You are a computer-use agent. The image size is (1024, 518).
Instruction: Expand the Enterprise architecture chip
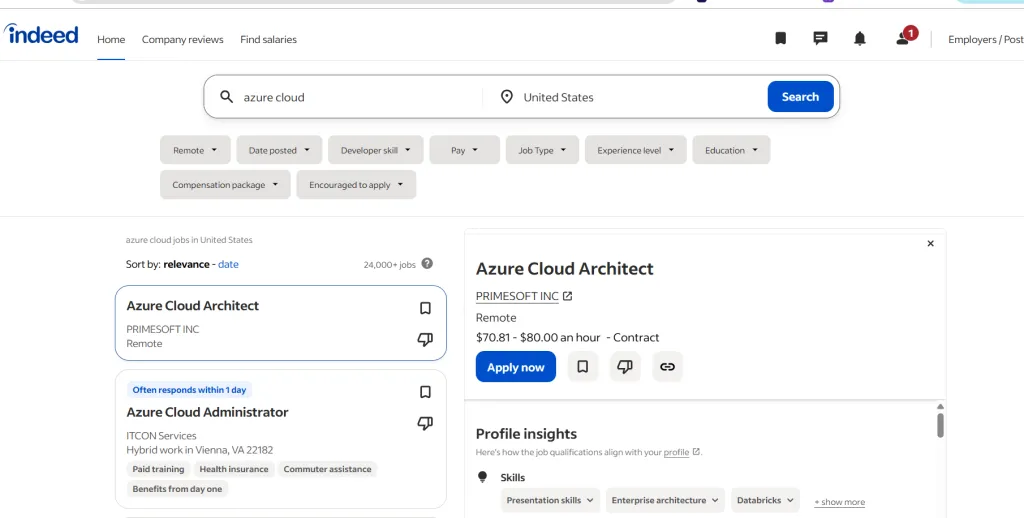tap(665, 500)
